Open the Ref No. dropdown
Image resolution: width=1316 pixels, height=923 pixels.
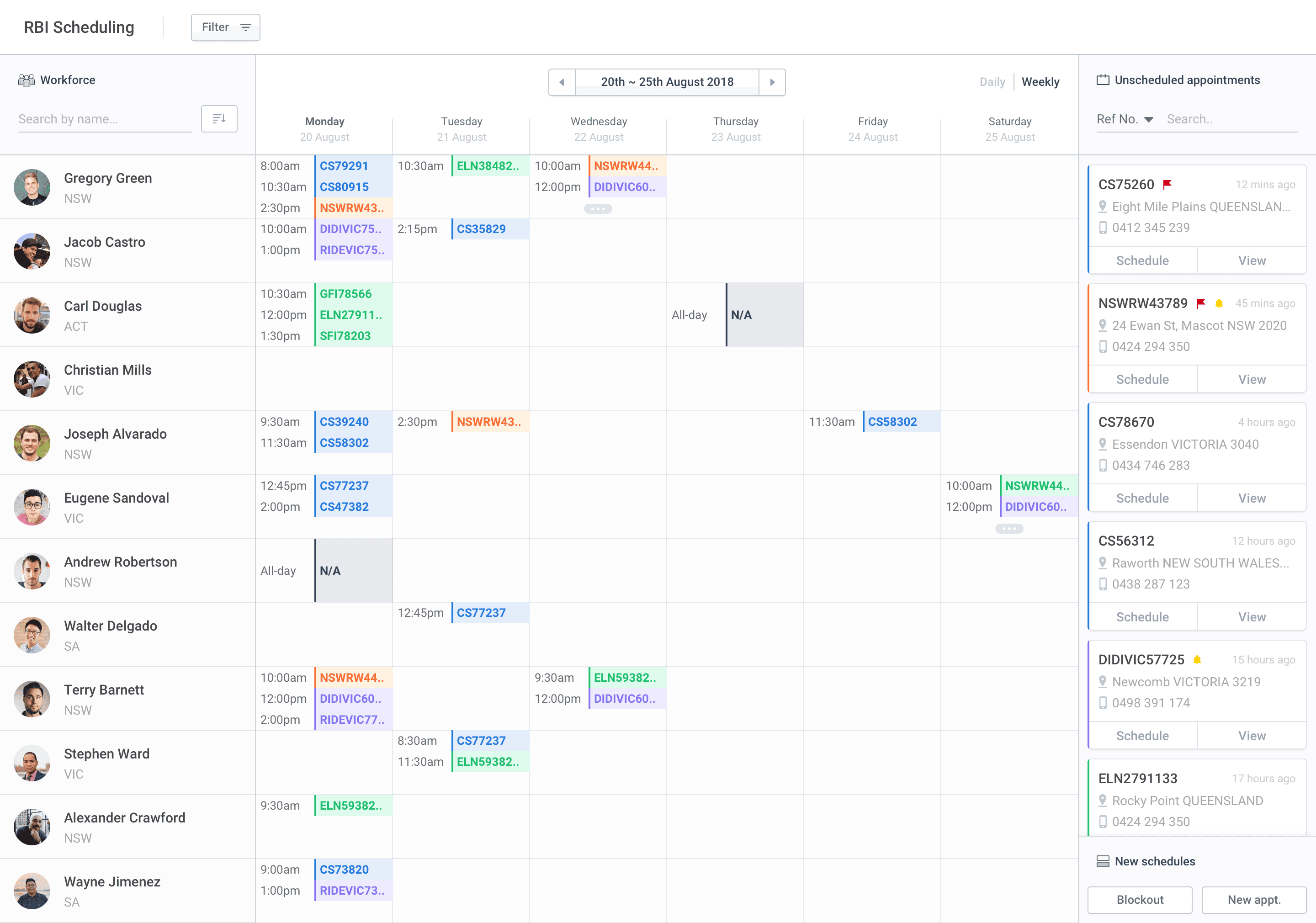pyautogui.click(x=1125, y=119)
